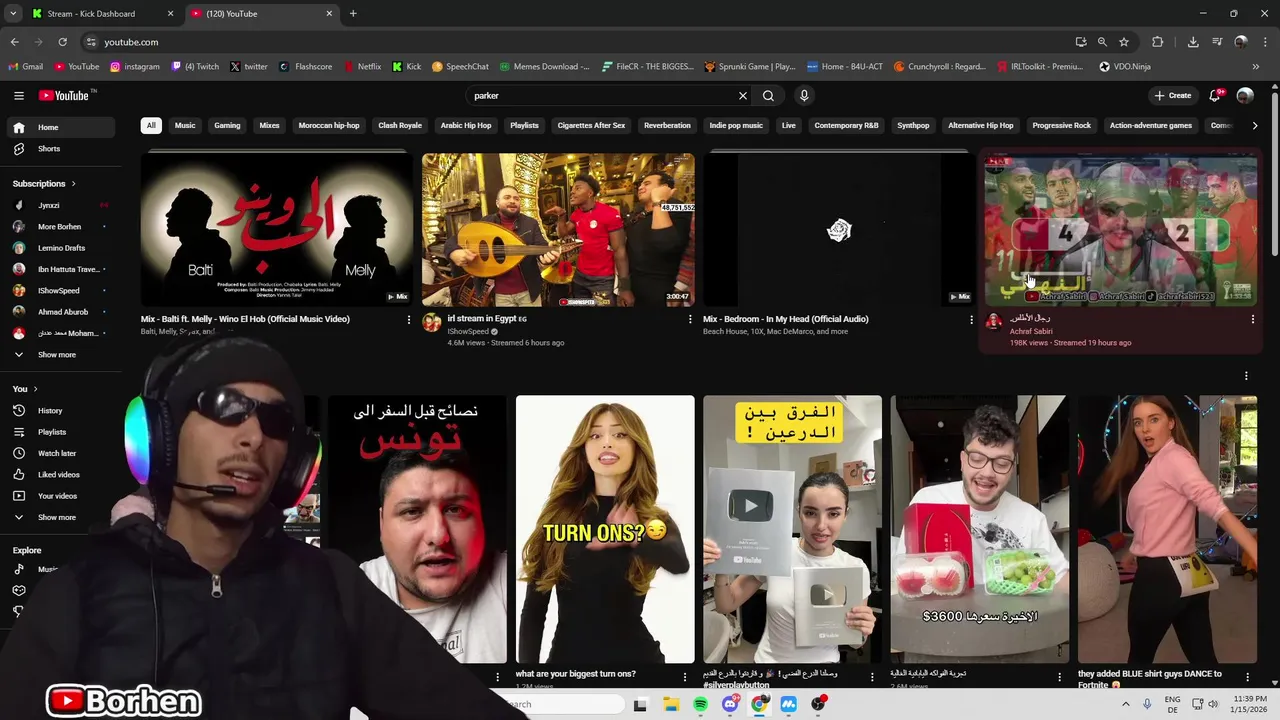Open options for Bedroom In My Head mix
Image resolution: width=1280 pixels, height=720 pixels.
(x=971, y=319)
